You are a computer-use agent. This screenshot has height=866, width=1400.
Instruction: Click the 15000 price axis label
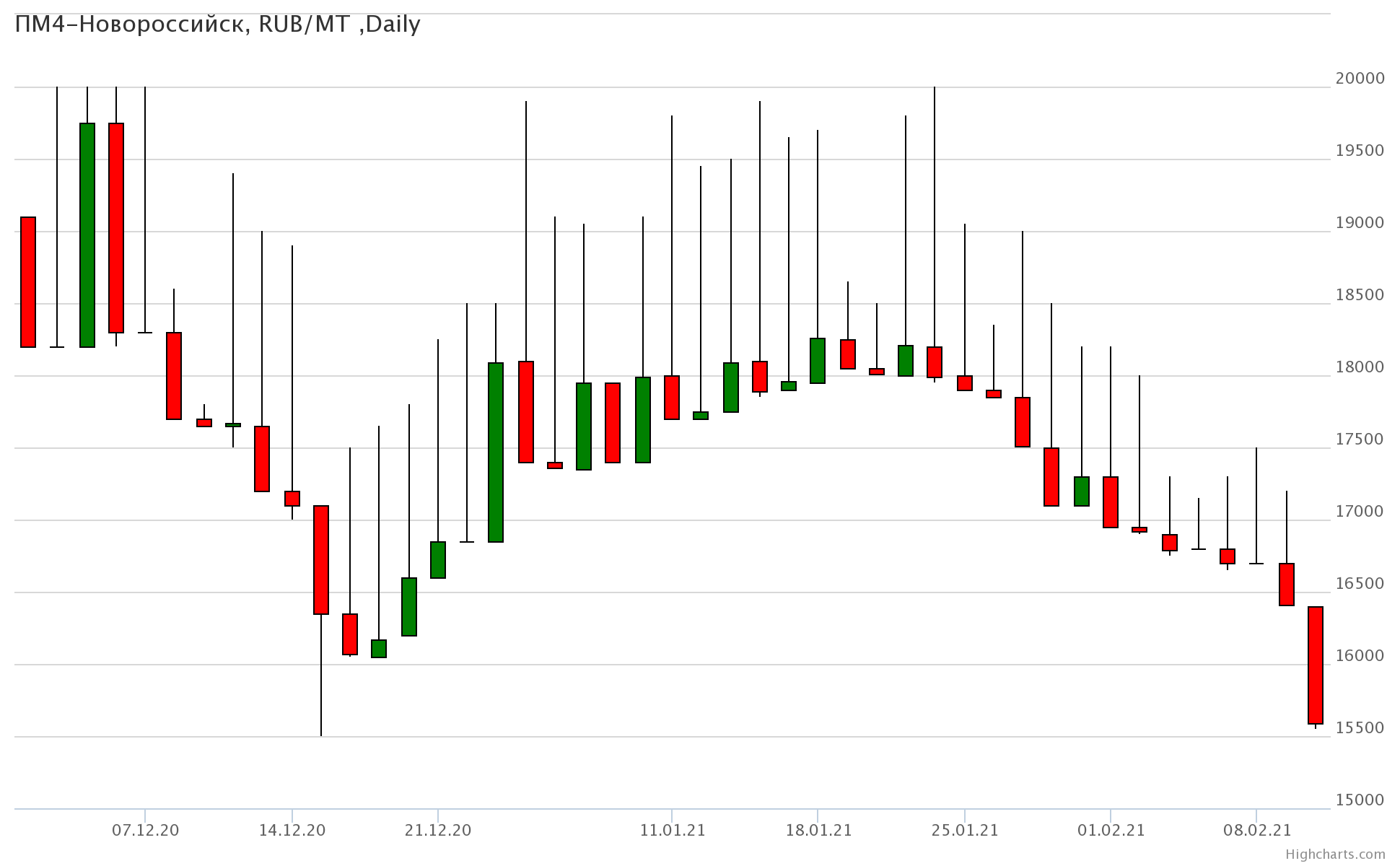pos(1360,800)
